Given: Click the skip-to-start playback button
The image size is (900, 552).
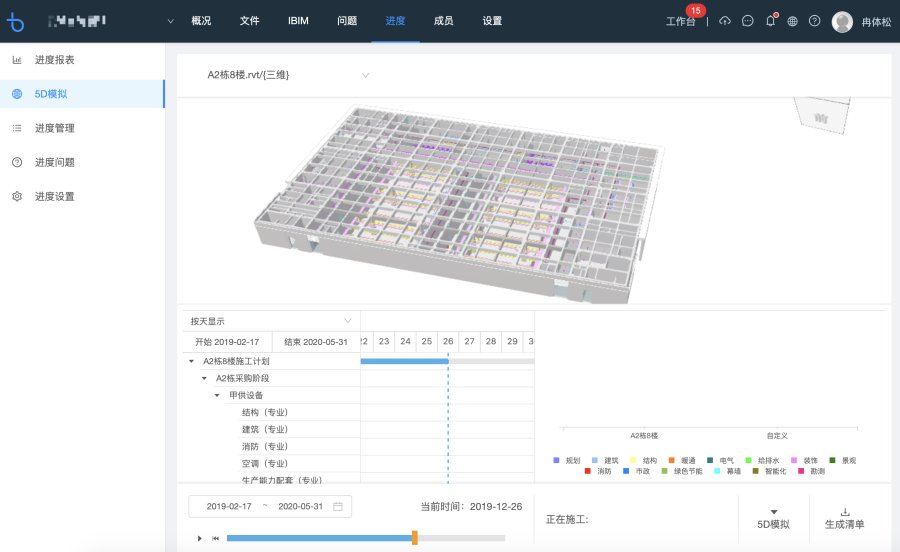Looking at the screenshot, I should (x=215, y=538).
